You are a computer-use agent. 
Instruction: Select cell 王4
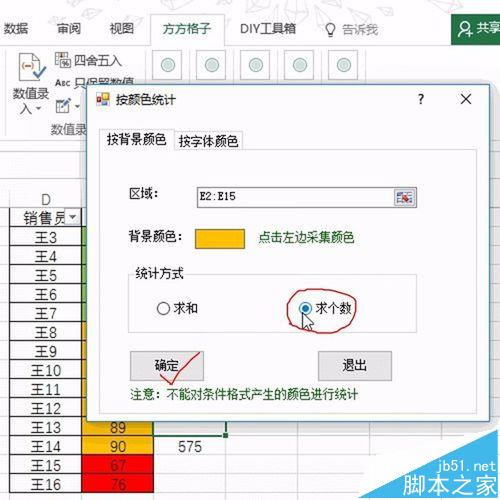tap(46, 255)
